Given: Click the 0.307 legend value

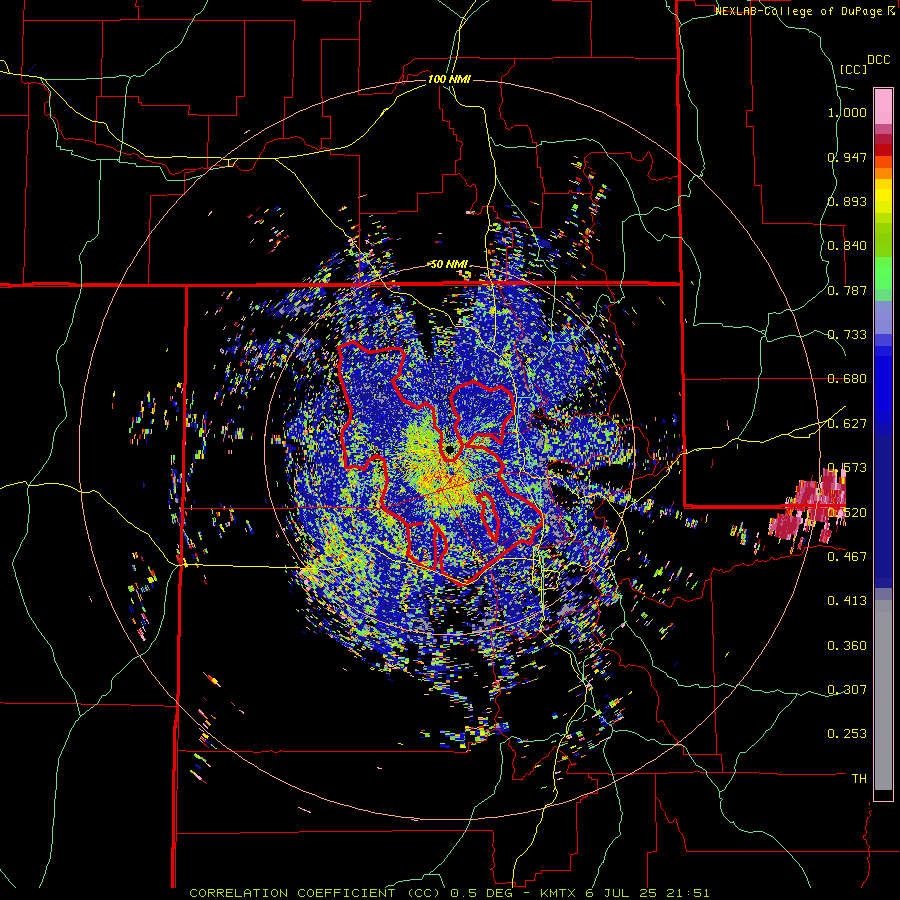Looking at the screenshot, I should (847, 689).
